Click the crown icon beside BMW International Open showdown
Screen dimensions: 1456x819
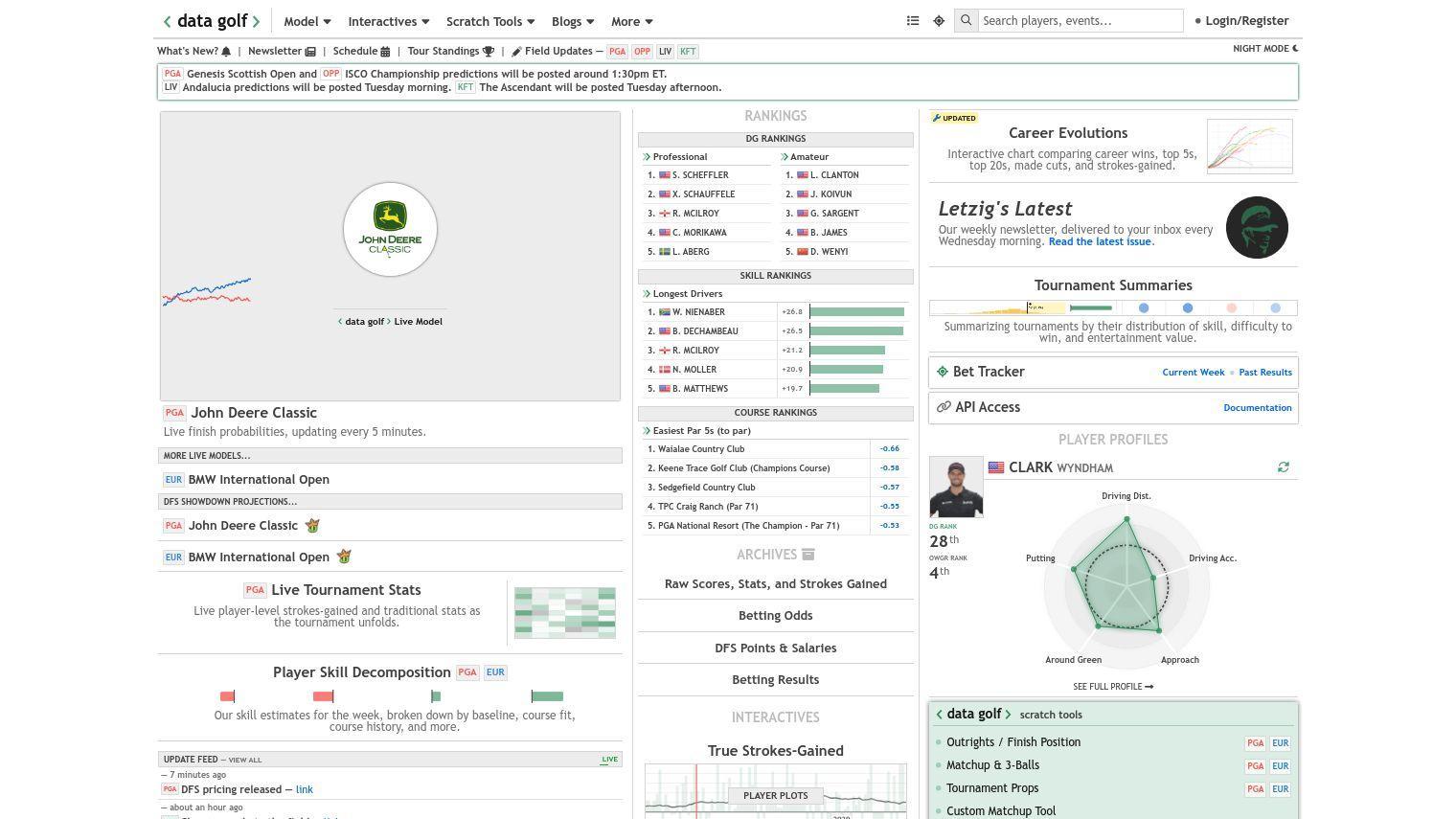point(344,557)
